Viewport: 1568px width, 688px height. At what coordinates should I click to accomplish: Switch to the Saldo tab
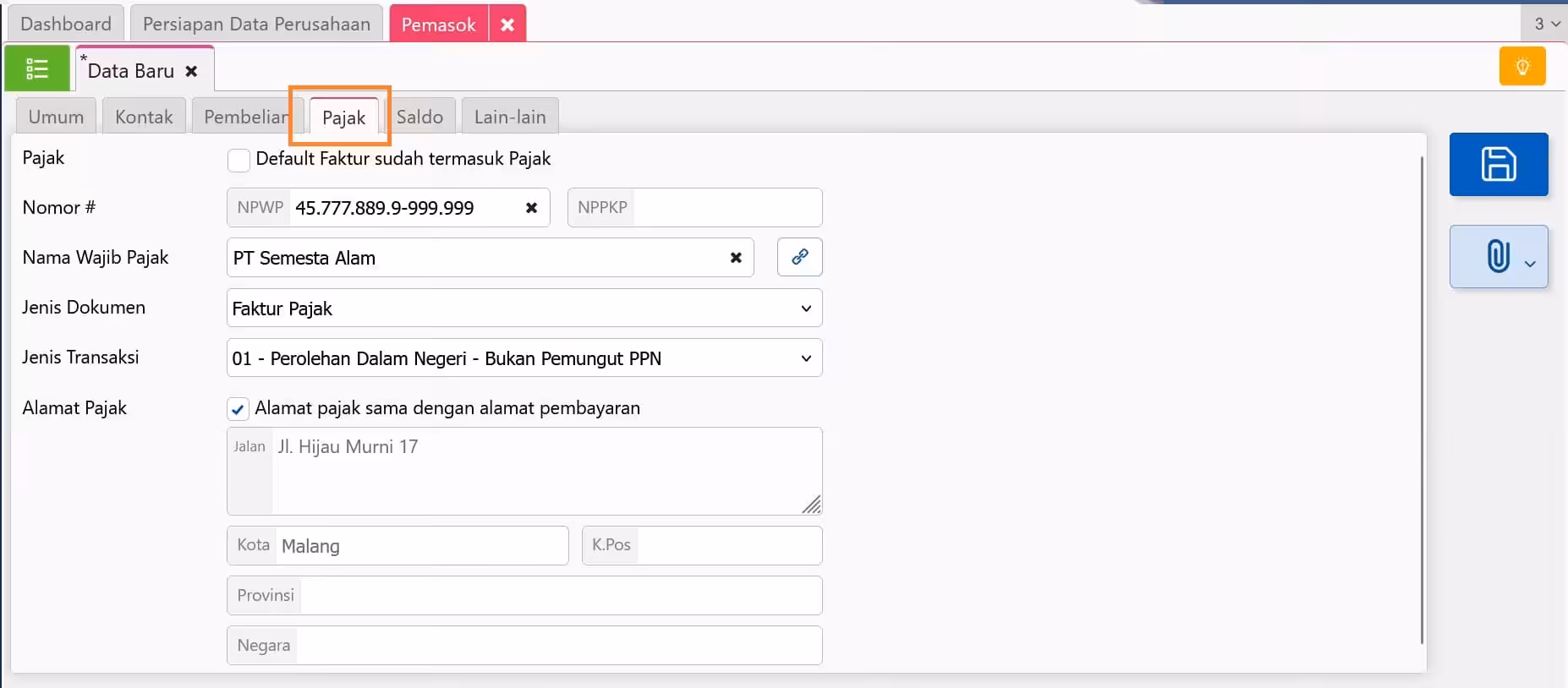pos(419,117)
